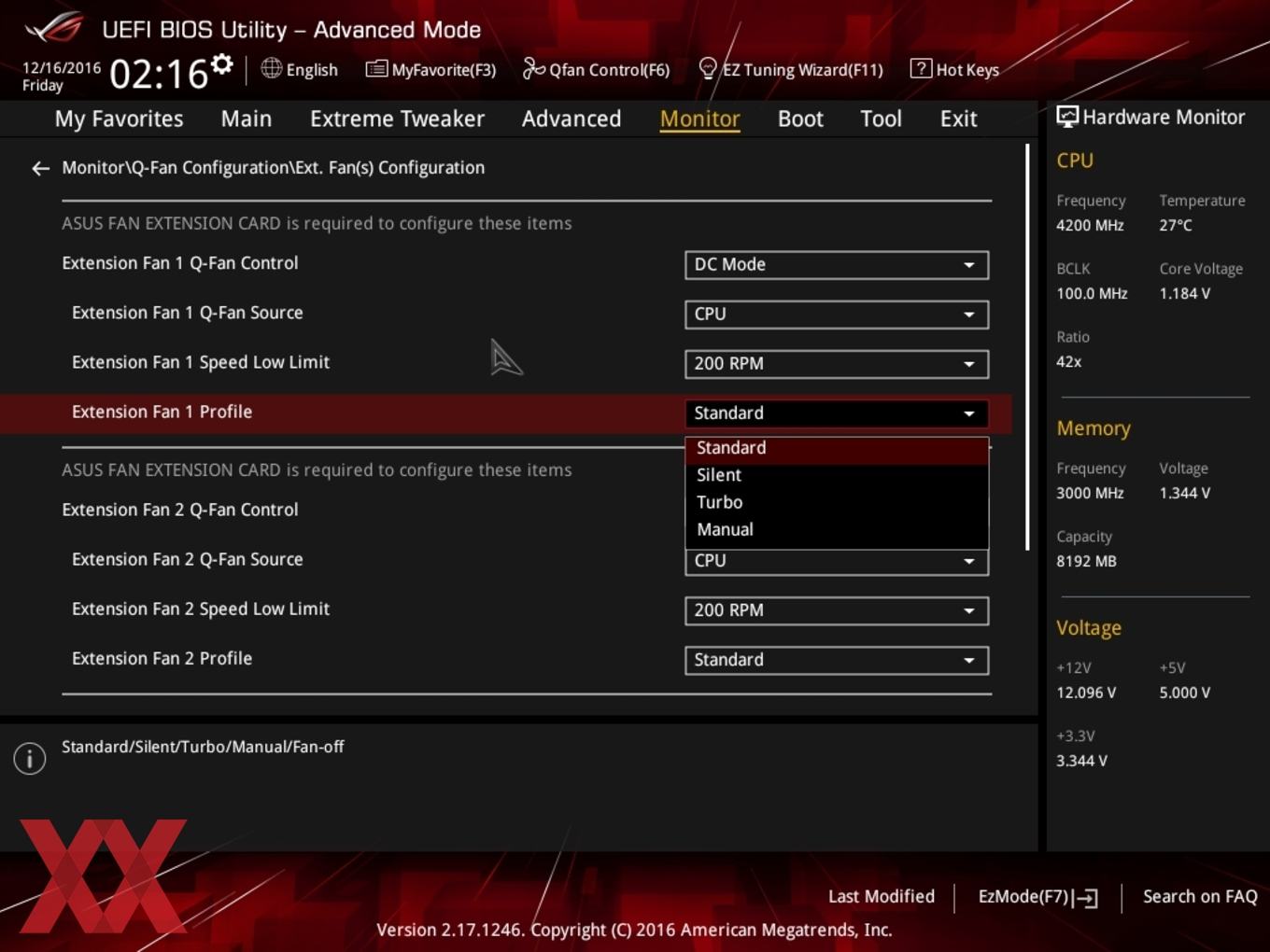Viewport: 1270px width, 952px height.
Task: Open the My Favorites tab
Action: pyautogui.click(x=119, y=119)
